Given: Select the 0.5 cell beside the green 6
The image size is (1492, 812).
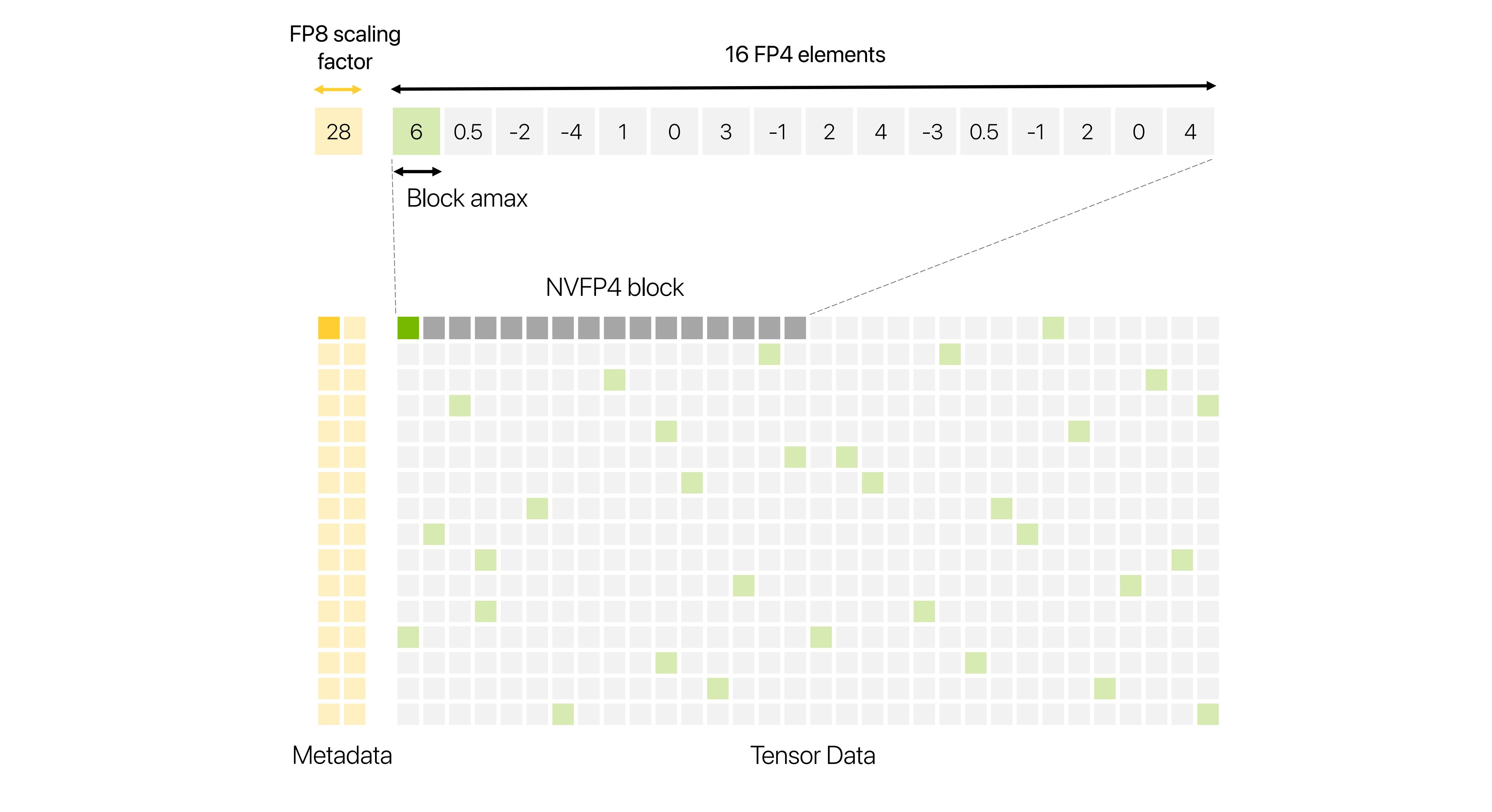Looking at the screenshot, I should 468,131.
